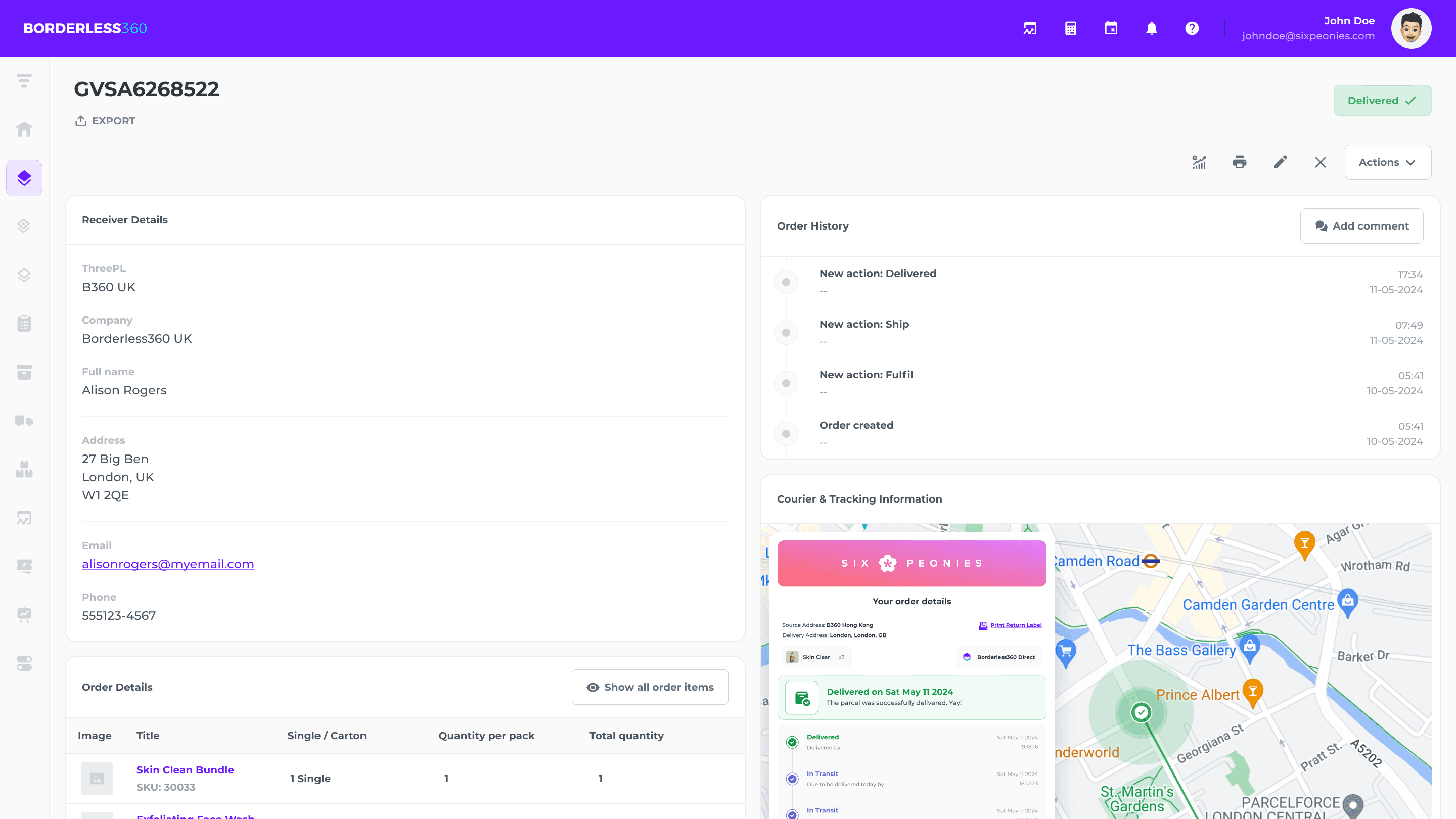The height and width of the screenshot is (819, 1456).
Task: Open the reports chart sidebar icon
Action: click(24, 518)
